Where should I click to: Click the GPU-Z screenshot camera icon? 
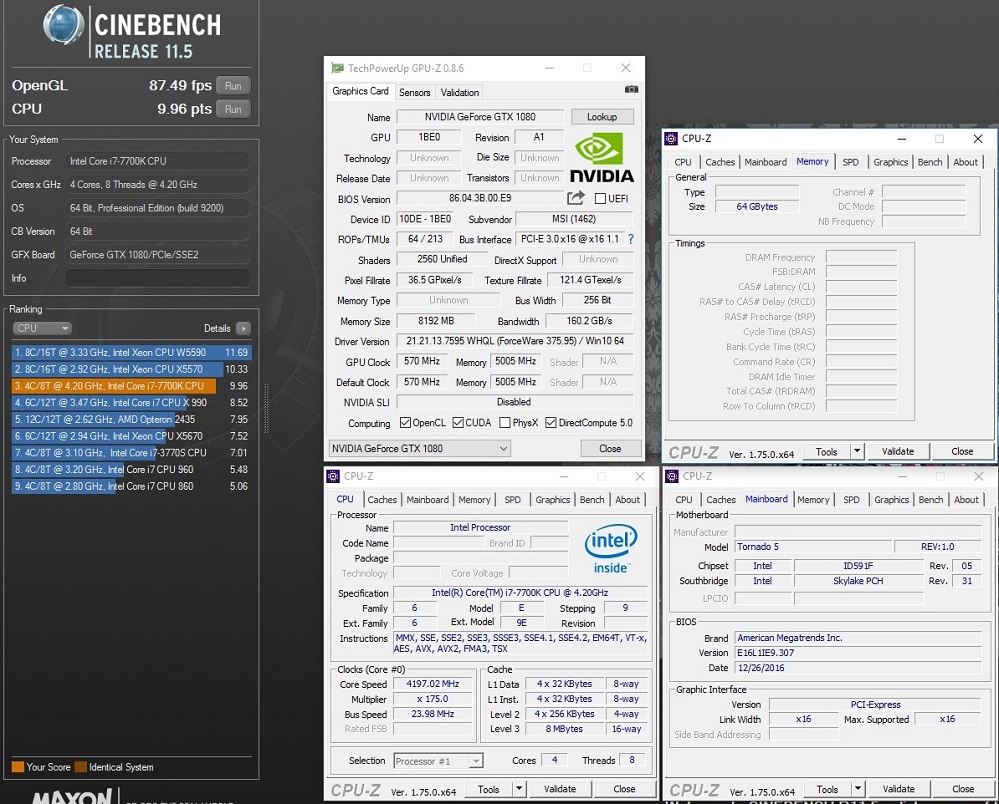631,90
